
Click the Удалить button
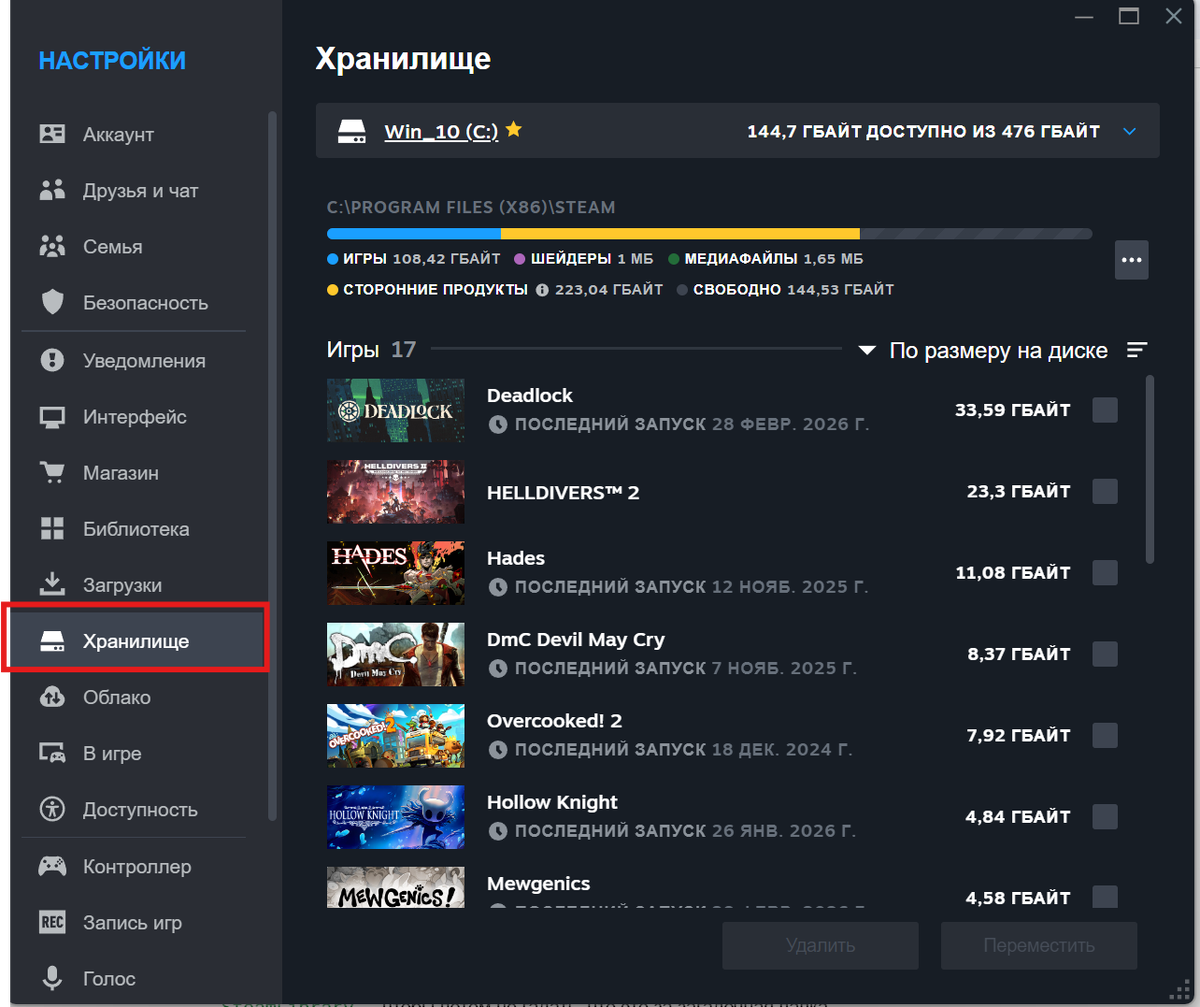point(820,945)
